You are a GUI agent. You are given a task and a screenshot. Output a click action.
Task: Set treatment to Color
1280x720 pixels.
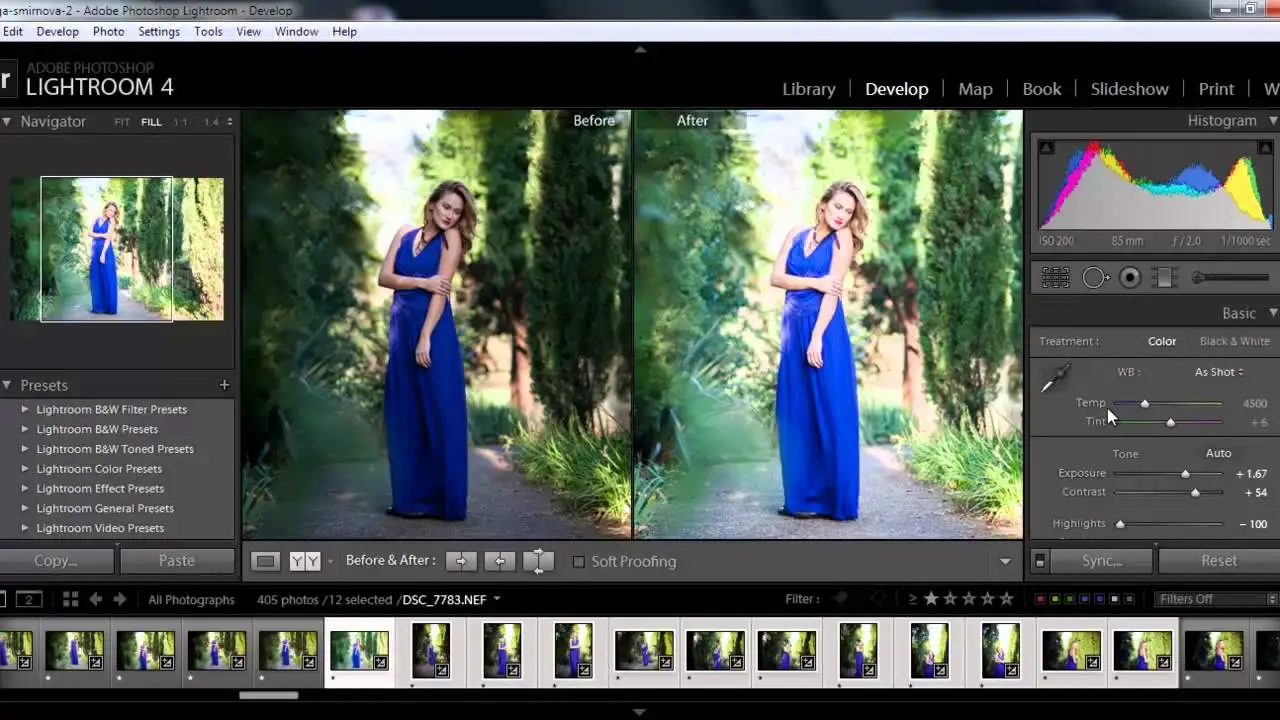(1162, 341)
